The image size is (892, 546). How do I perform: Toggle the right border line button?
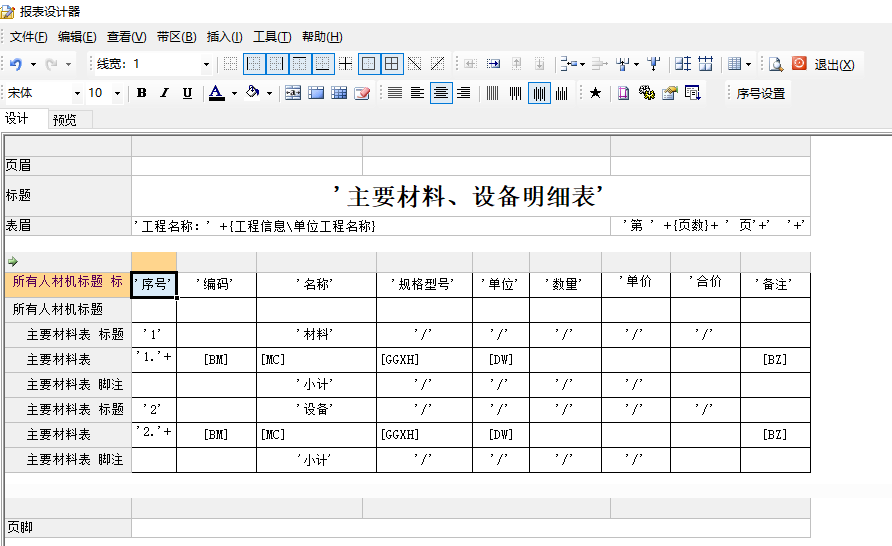point(276,64)
